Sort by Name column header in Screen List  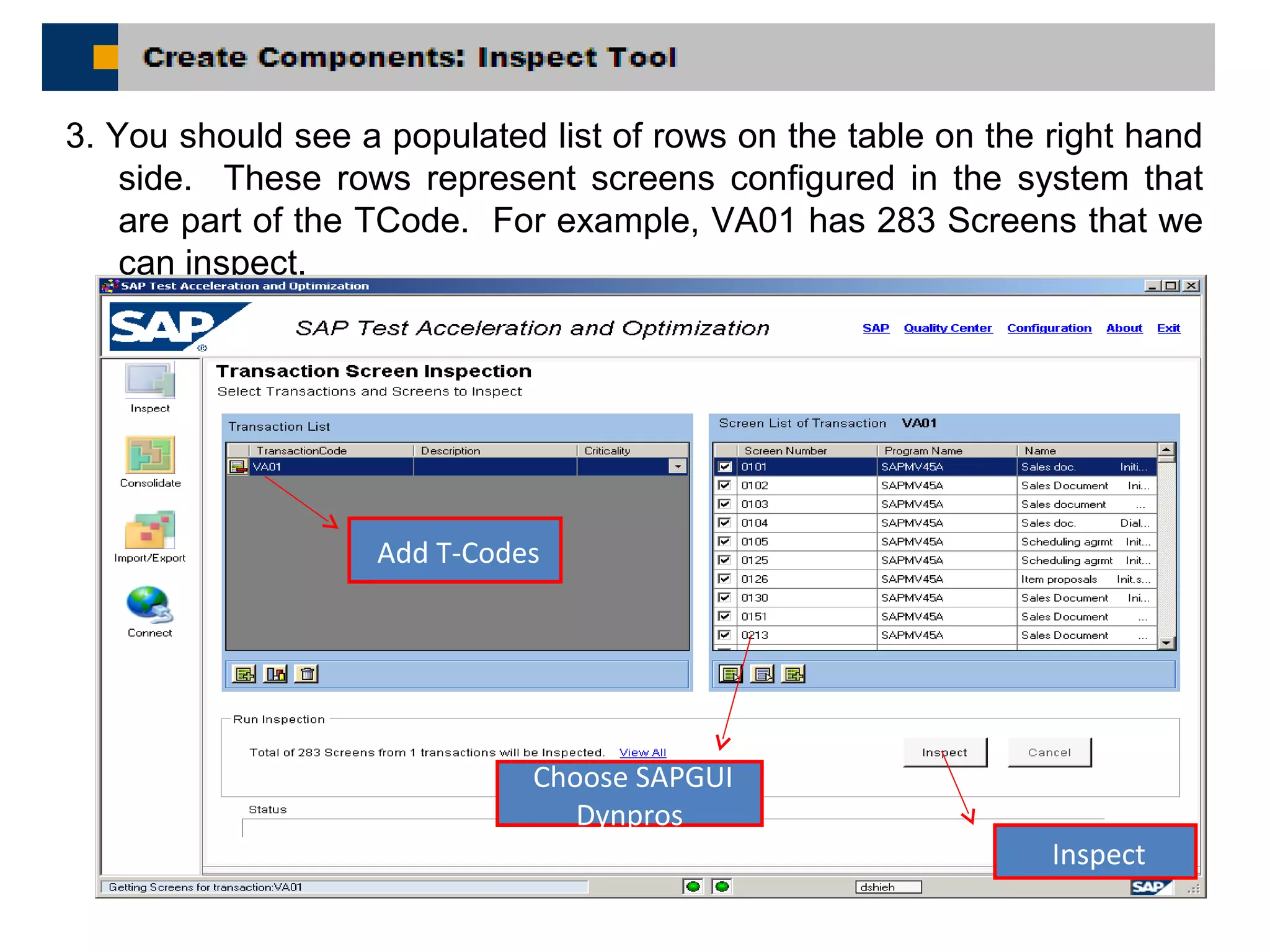click(1087, 451)
